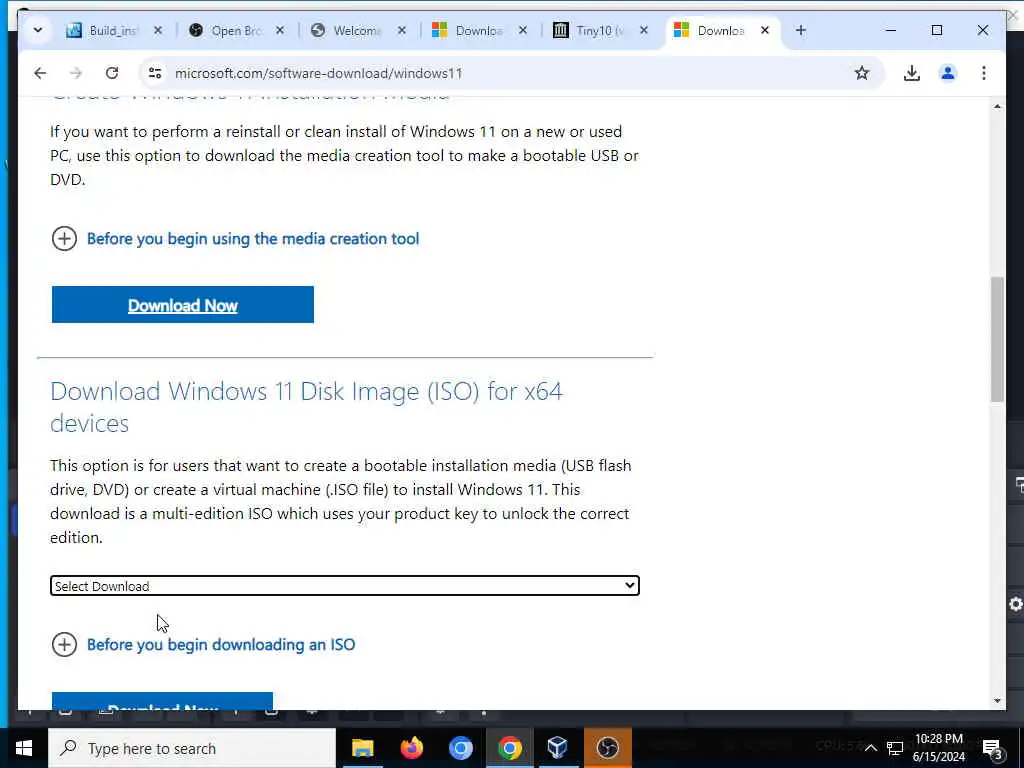The image size is (1024, 768).
Task: Click the page vertical scrollbar thumb
Action: point(997,339)
